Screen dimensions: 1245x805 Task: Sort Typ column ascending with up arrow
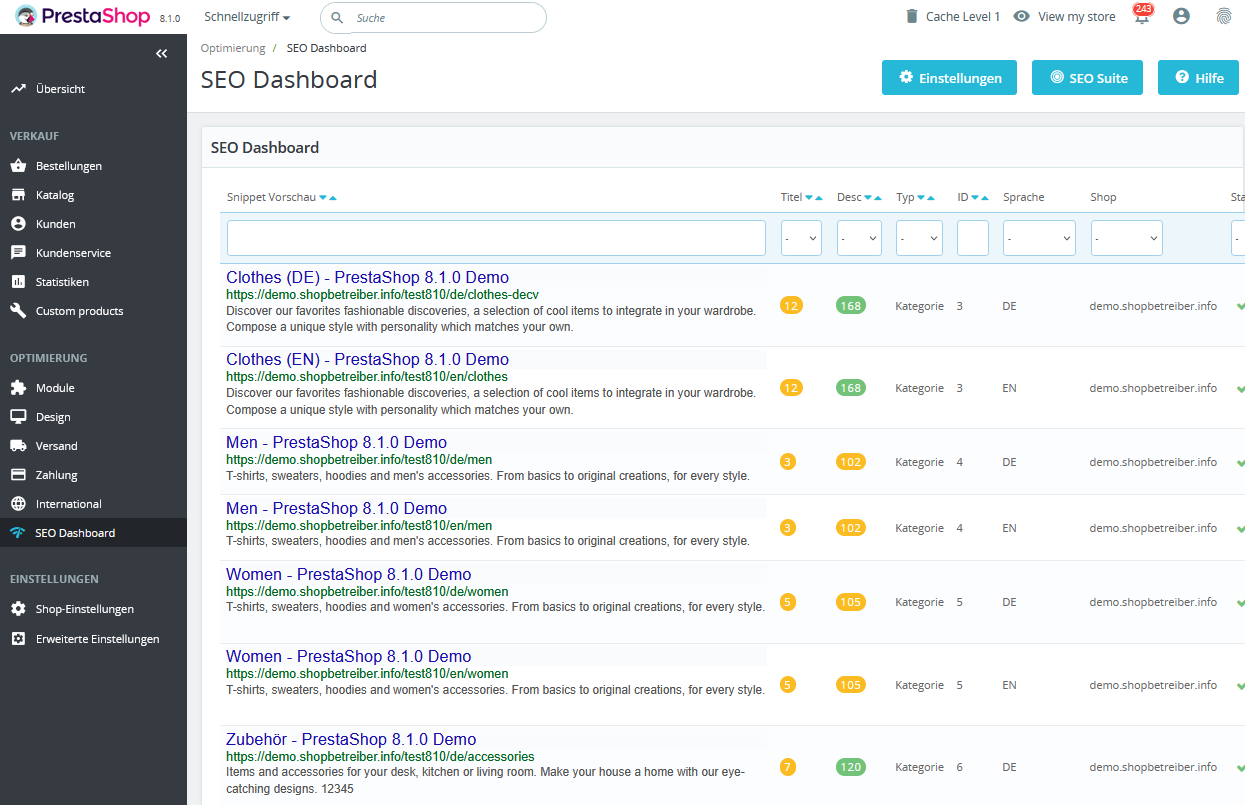(931, 198)
